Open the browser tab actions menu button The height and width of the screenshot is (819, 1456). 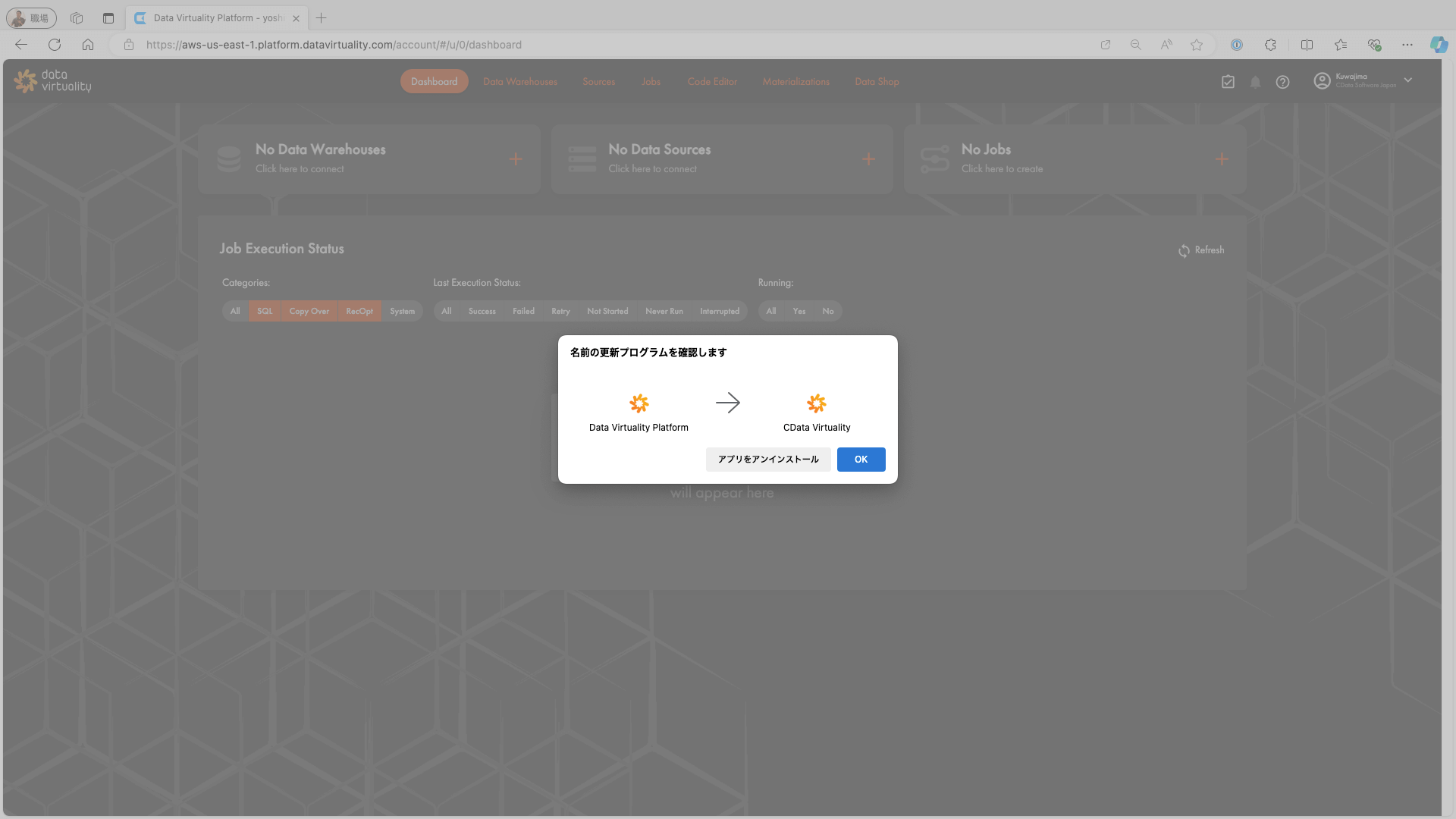(108, 18)
